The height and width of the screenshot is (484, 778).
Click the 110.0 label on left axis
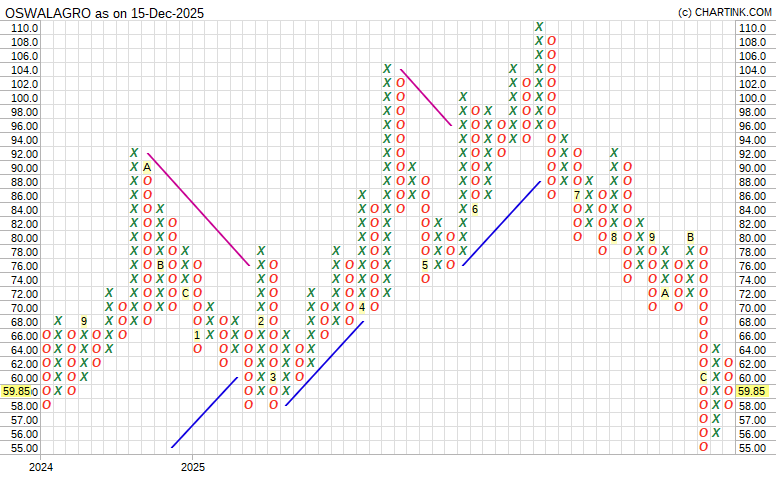pyautogui.click(x=24, y=28)
